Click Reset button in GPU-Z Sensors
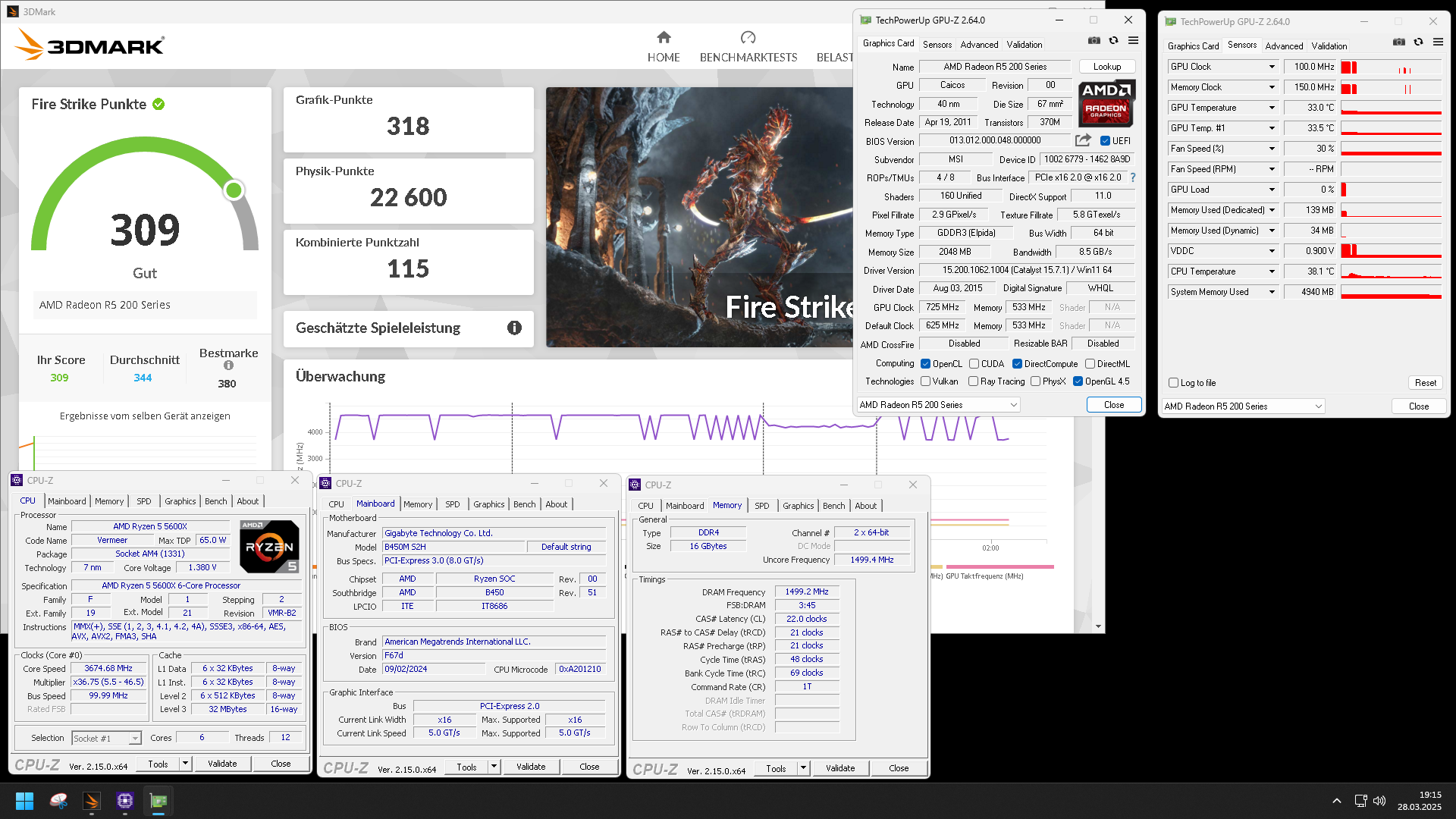The image size is (1456, 819). click(x=1425, y=383)
